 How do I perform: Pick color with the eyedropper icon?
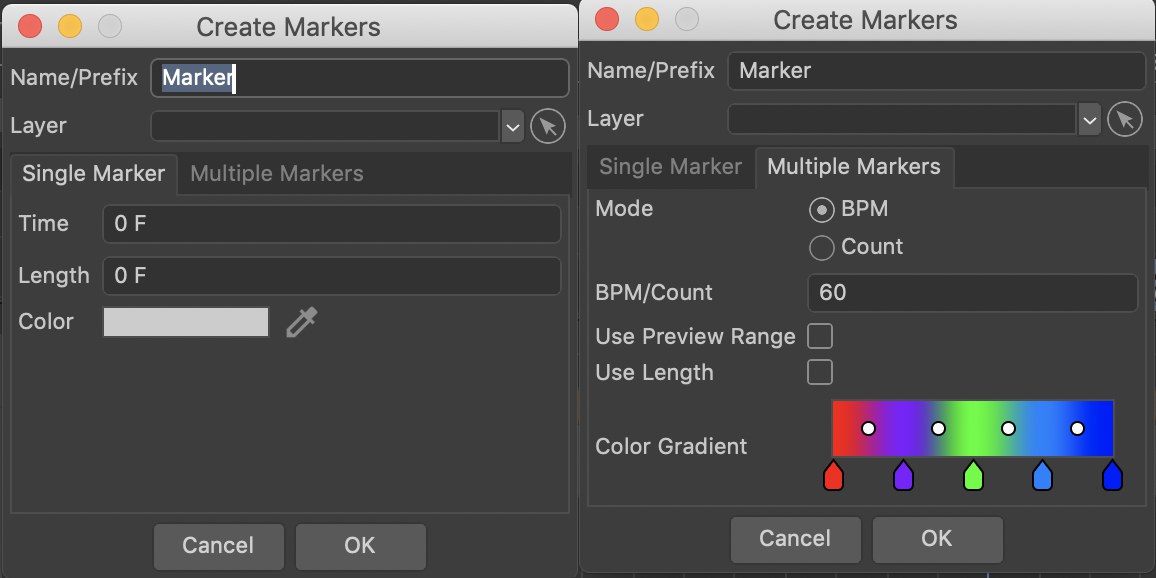tap(302, 322)
